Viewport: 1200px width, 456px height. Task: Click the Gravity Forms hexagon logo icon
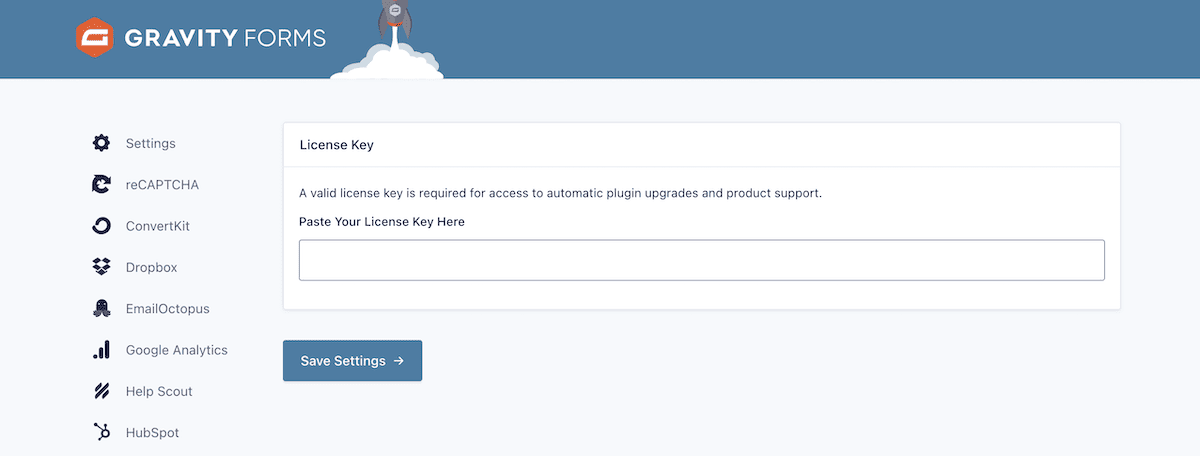[93, 39]
